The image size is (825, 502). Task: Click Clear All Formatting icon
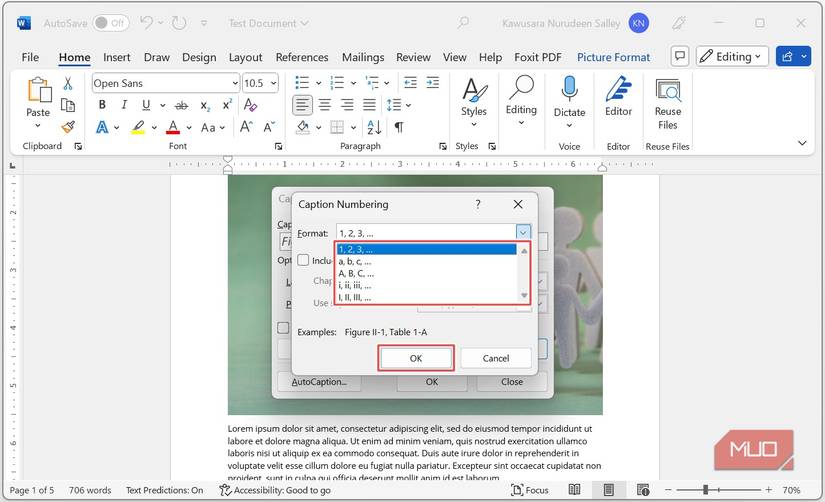coord(250,105)
